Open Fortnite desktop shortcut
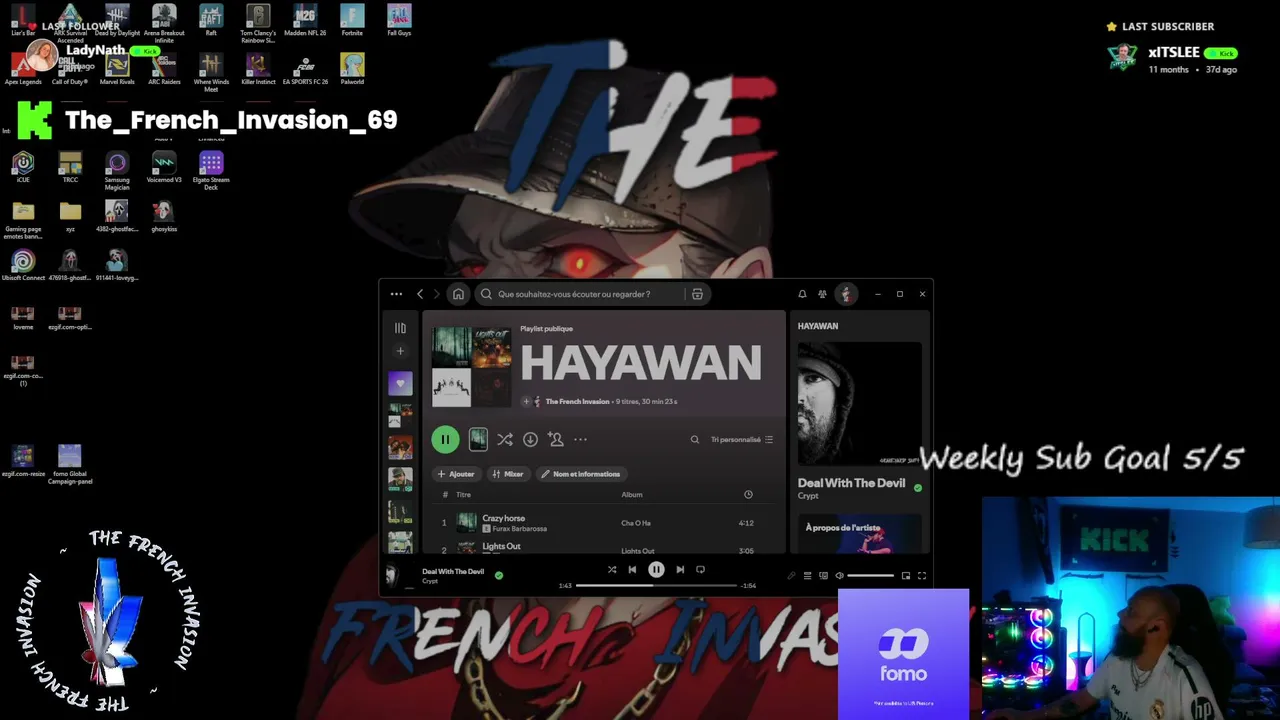The height and width of the screenshot is (720, 1280). pyautogui.click(x=352, y=20)
